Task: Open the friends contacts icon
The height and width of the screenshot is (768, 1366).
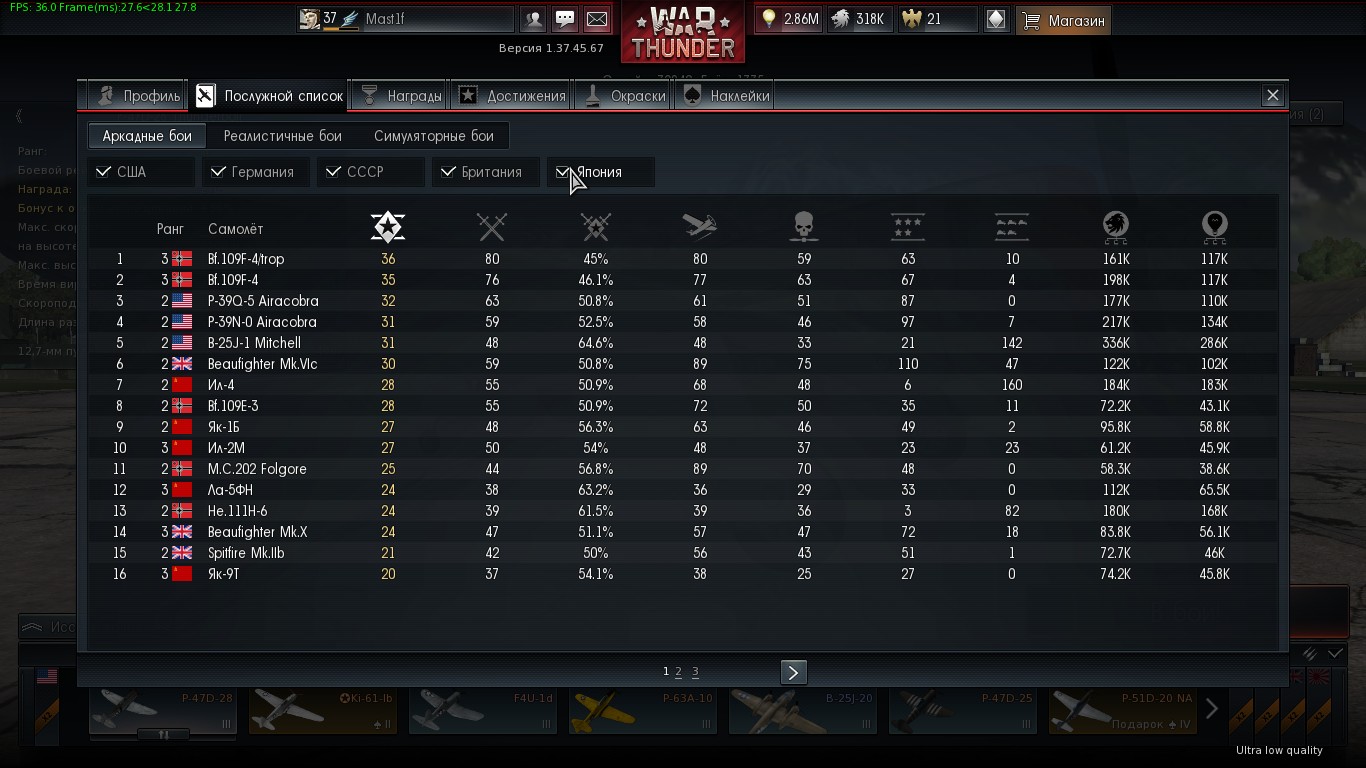Action: (533, 19)
